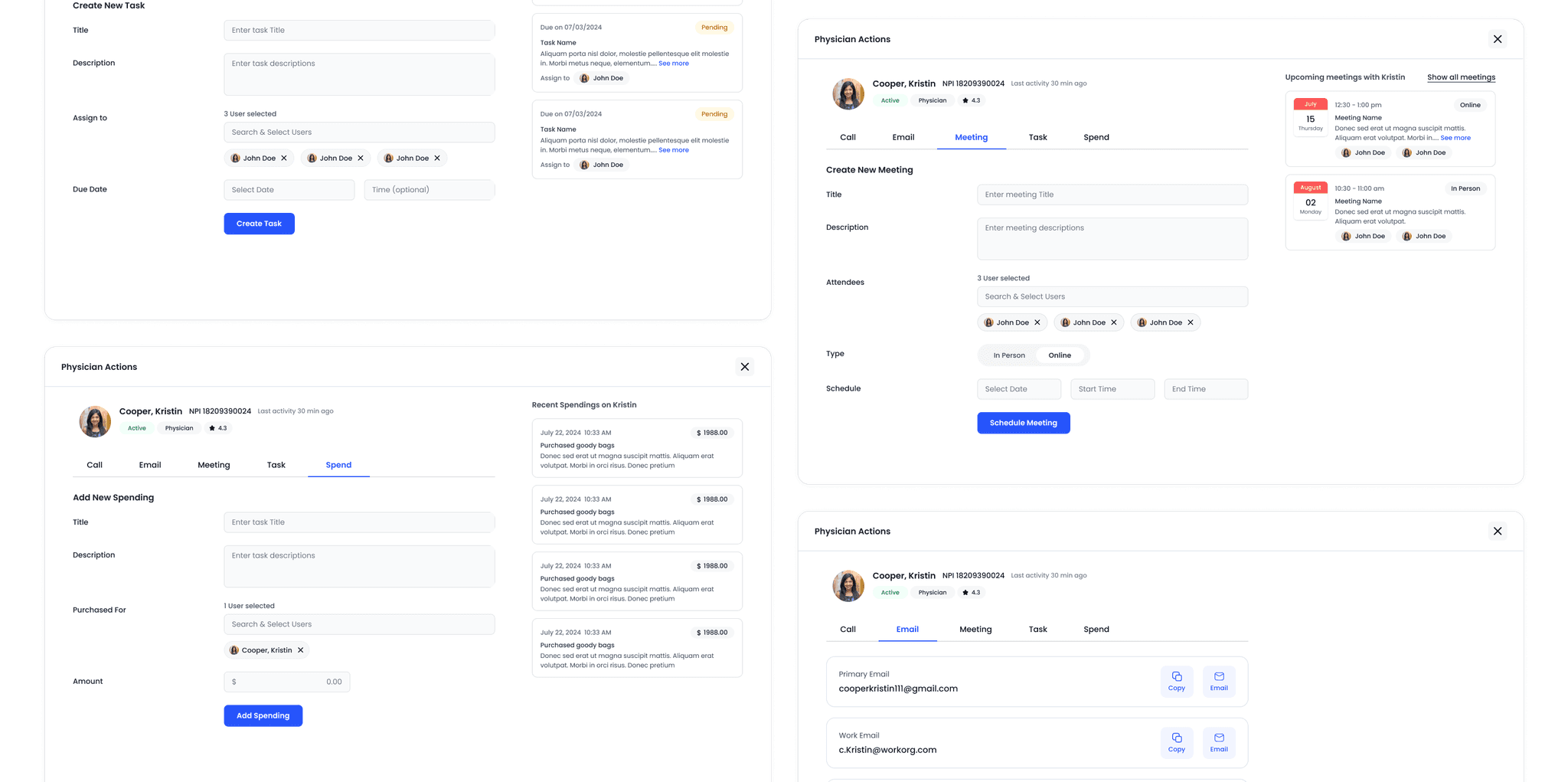This screenshot has width=1568, height=782.
Task: Copy the Primary Email address
Action: coord(1177,681)
